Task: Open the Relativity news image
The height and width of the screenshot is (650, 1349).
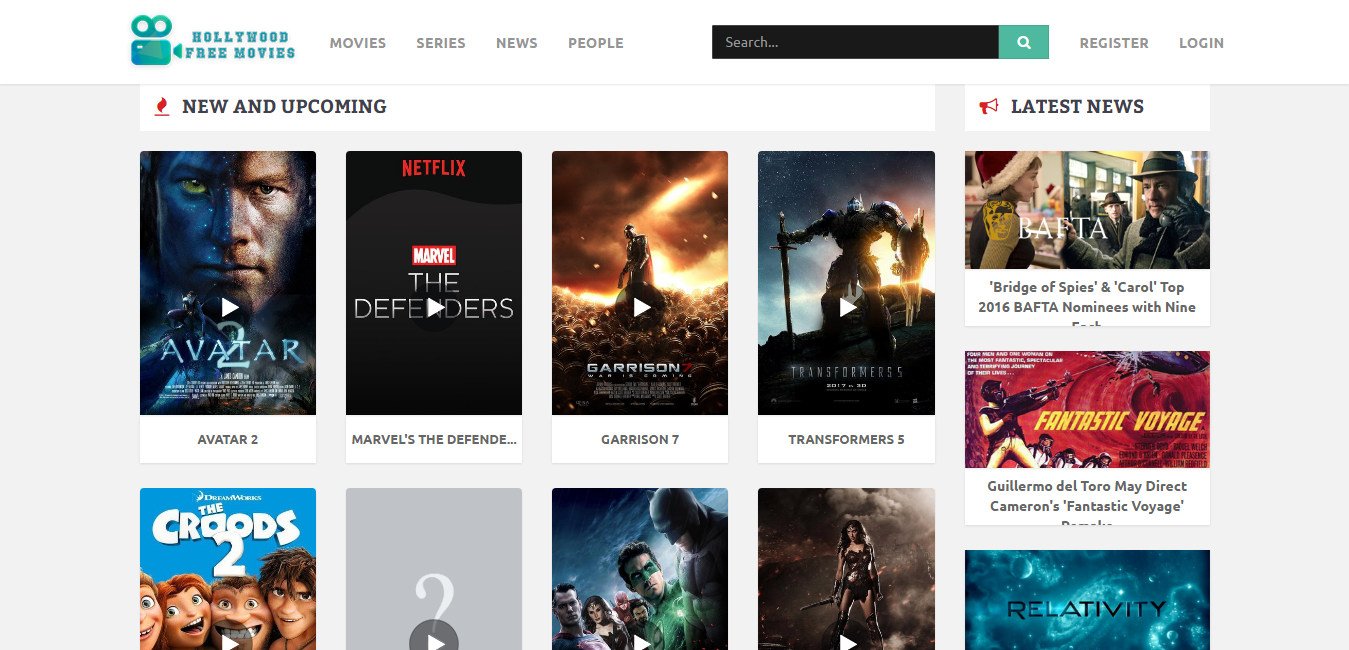Action: (x=1087, y=600)
